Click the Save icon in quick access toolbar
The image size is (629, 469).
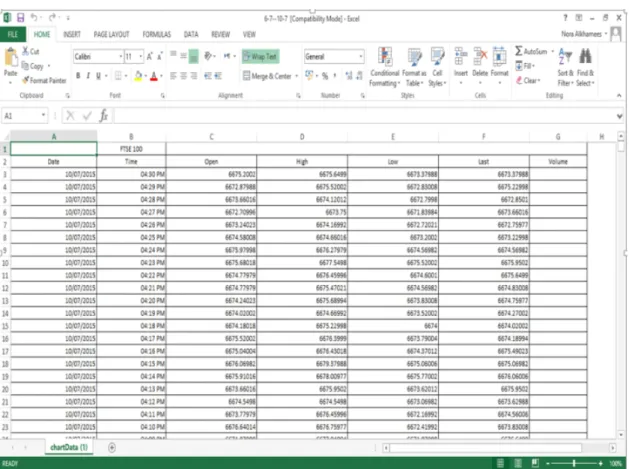coord(20,18)
